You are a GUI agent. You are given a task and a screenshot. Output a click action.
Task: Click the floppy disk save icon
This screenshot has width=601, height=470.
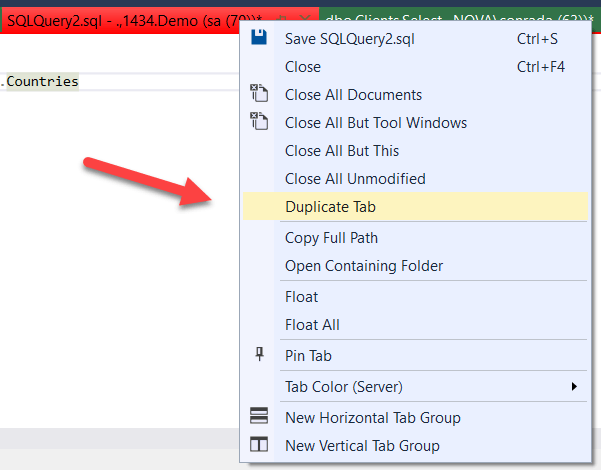point(259,38)
